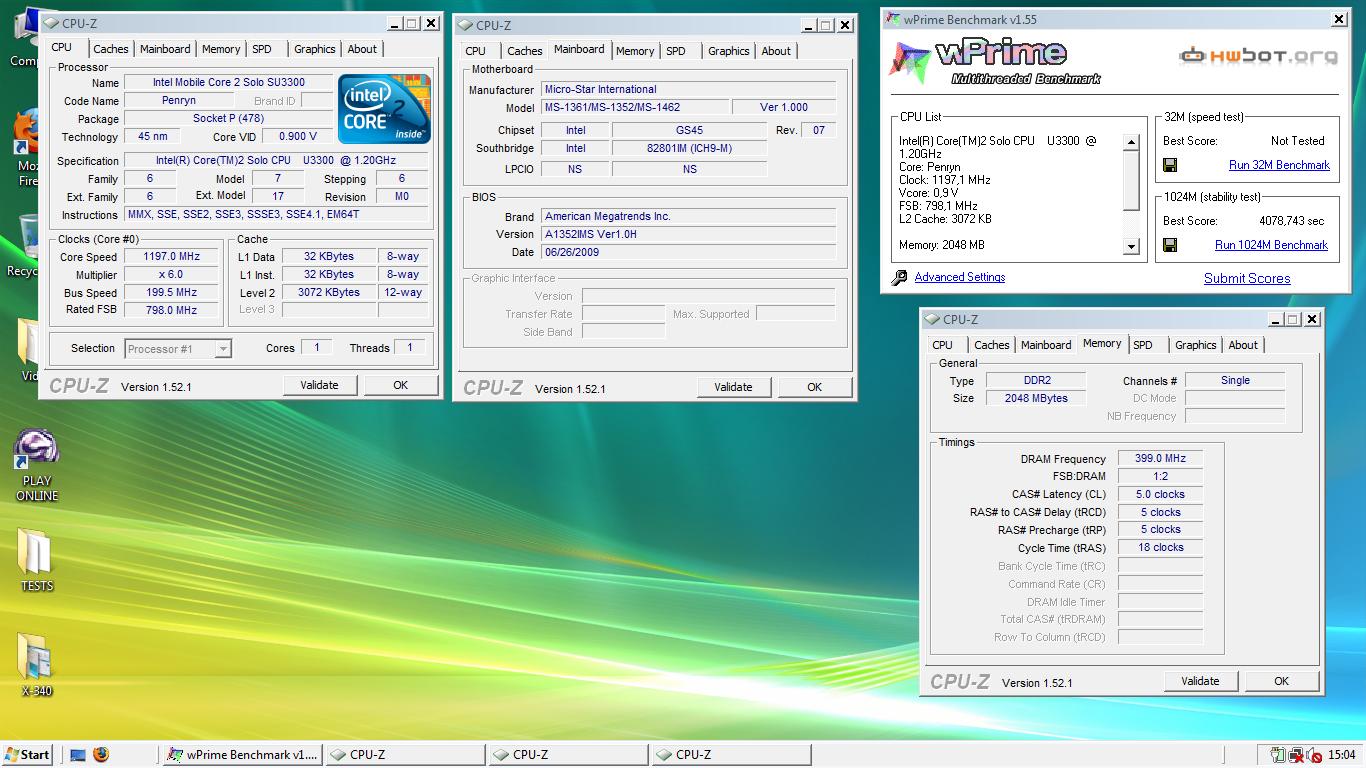Click the wPrime logo banner
The height and width of the screenshot is (768, 1366).
tap(996, 61)
